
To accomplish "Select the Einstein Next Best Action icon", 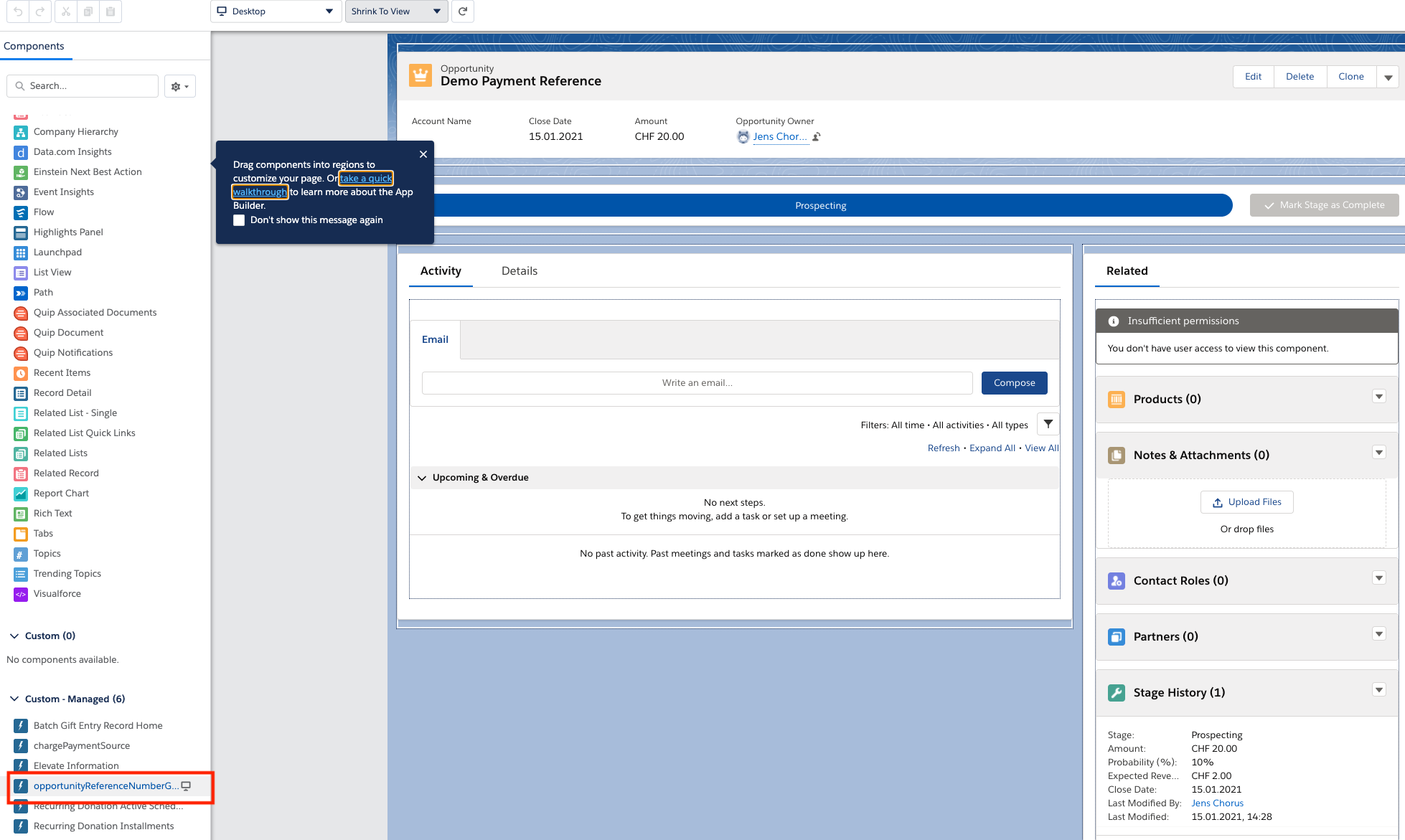I will (x=21, y=172).
